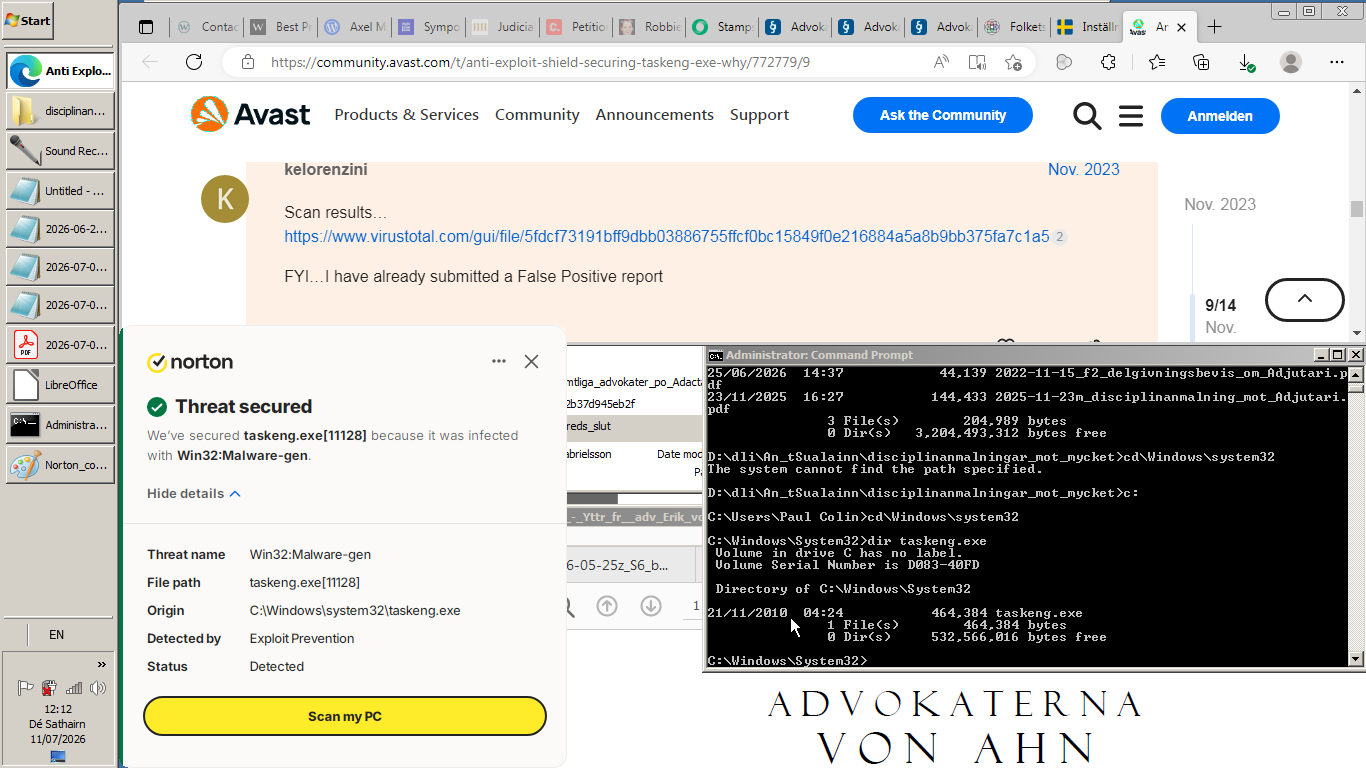
Task: Open the Community nav item
Action: [537, 115]
